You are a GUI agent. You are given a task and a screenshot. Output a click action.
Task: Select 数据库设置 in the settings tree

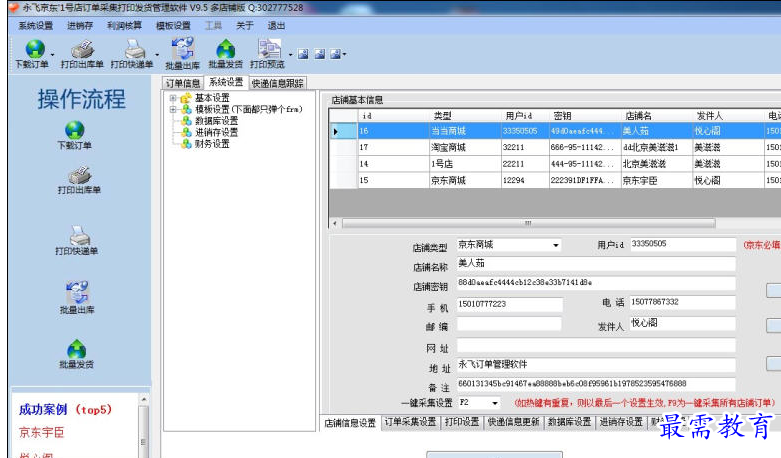(216, 121)
